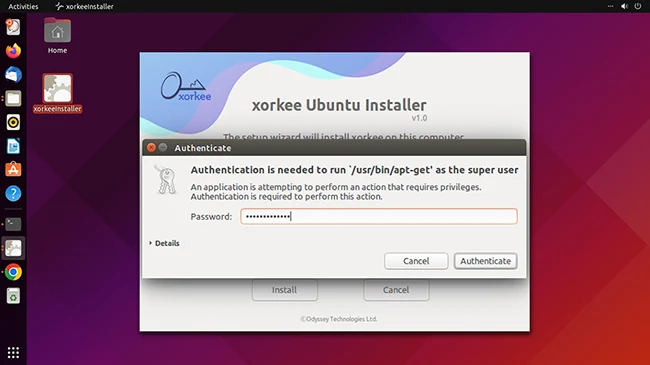Screen dimensions: 650x365
Task: Open the Home folder desktop icon
Action: (57, 36)
